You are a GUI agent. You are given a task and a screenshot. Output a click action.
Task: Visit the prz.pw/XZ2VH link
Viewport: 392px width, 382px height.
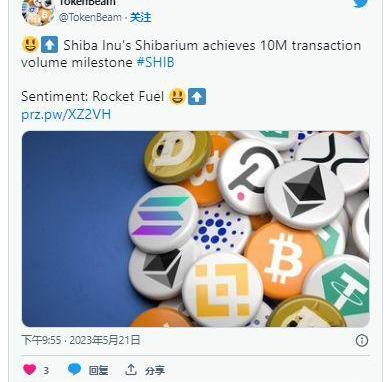pyautogui.click(x=66, y=114)
